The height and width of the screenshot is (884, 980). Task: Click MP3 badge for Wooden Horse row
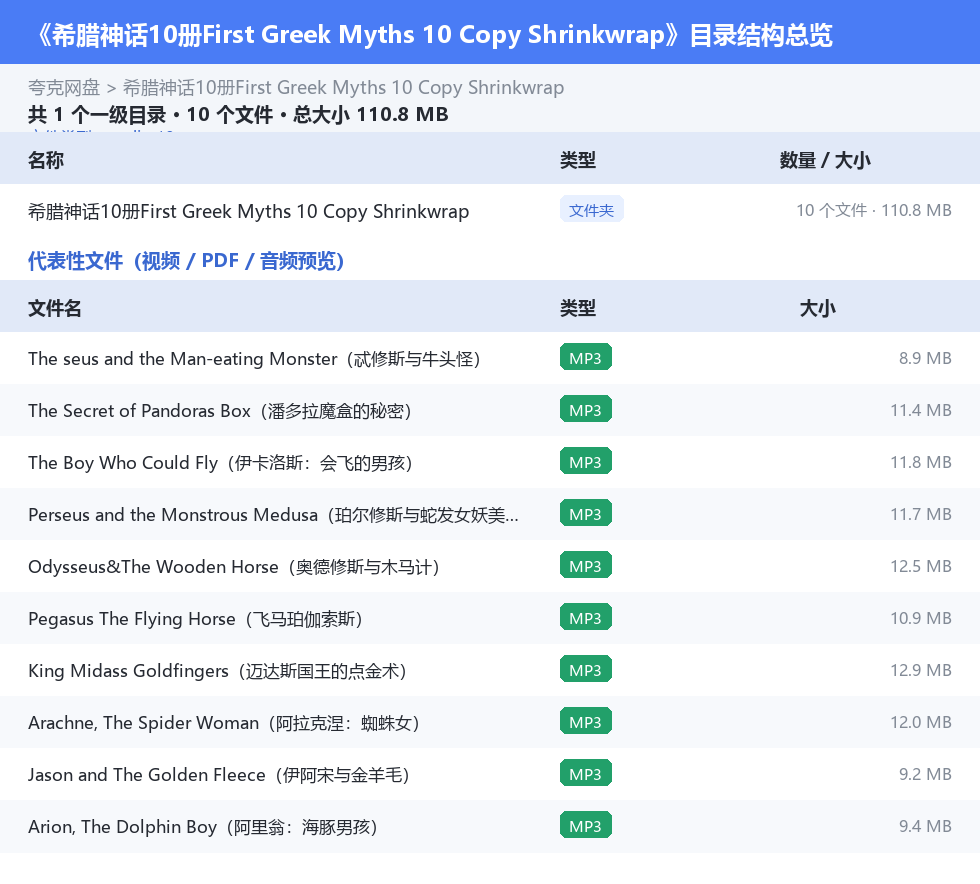[x=586, y=565]
